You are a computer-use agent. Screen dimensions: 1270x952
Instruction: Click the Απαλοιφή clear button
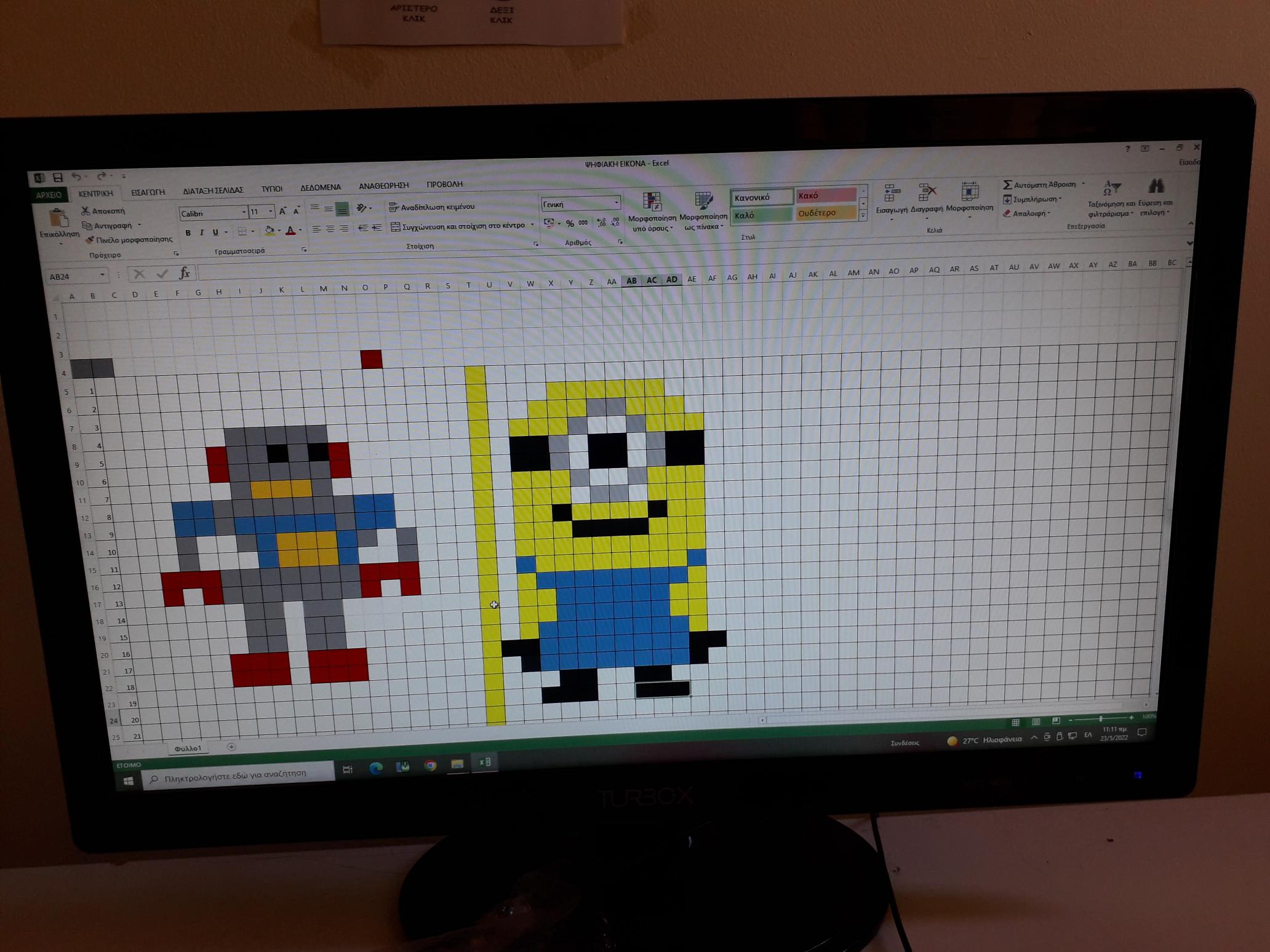(1027, 213)
